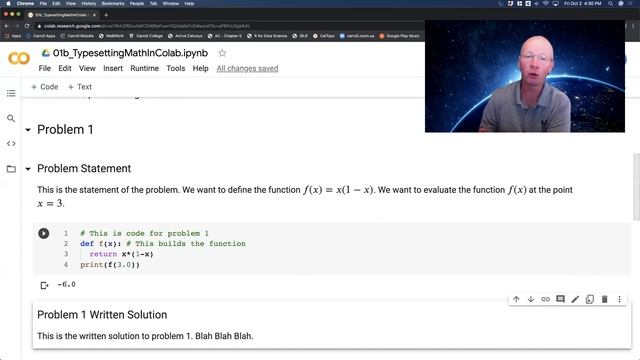Open the table of contents sidebar icon
This screenshot has height=360, width=640.
tap(11, 93)
